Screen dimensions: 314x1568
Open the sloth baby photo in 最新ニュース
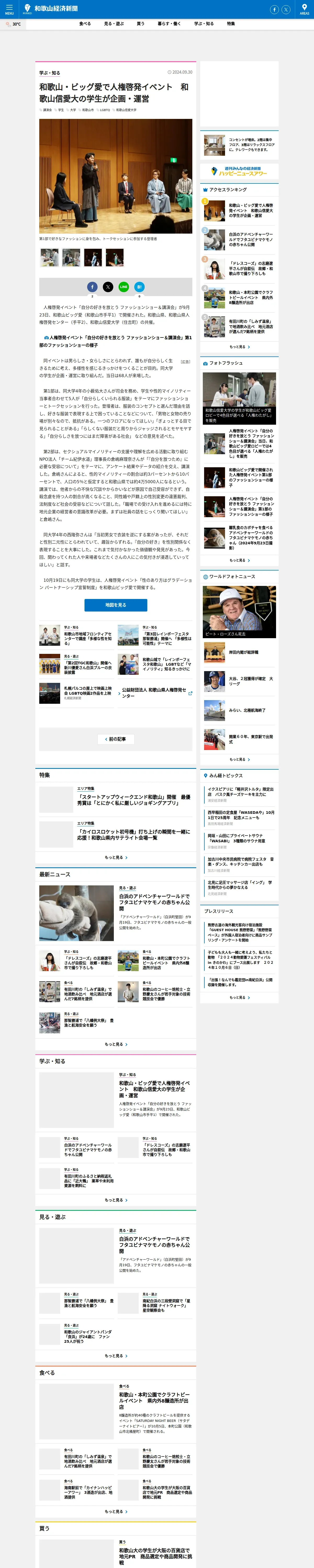[x=76, y=914]
